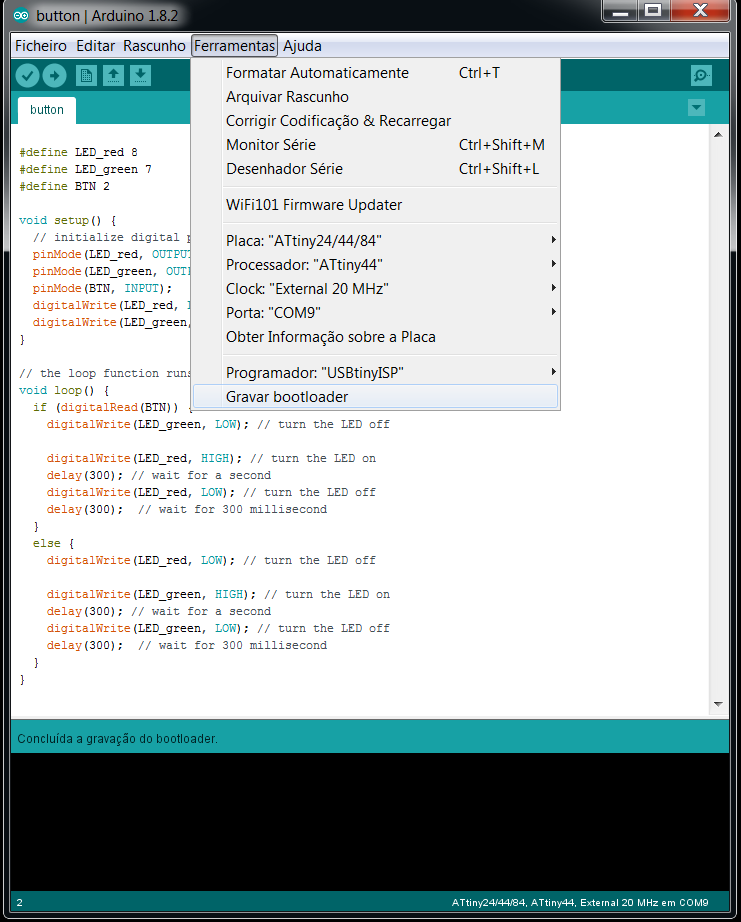The width and height of the screenshot is (741, 922).
Task: Open Monitor Série from the menu
Action: click(x=376, y=145)
